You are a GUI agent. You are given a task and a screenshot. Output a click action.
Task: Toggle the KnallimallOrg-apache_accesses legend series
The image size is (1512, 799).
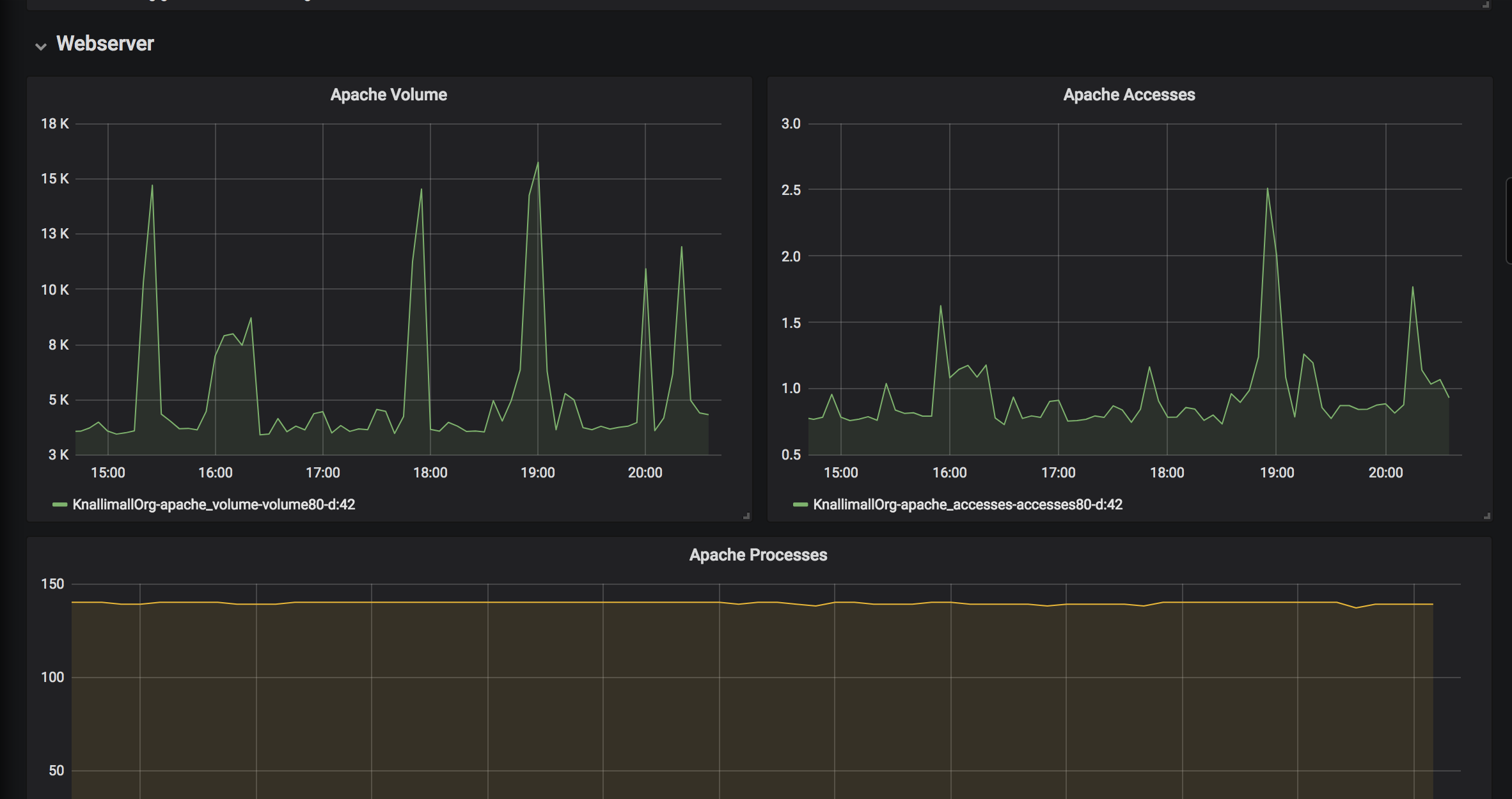click(x=968, y=505)
